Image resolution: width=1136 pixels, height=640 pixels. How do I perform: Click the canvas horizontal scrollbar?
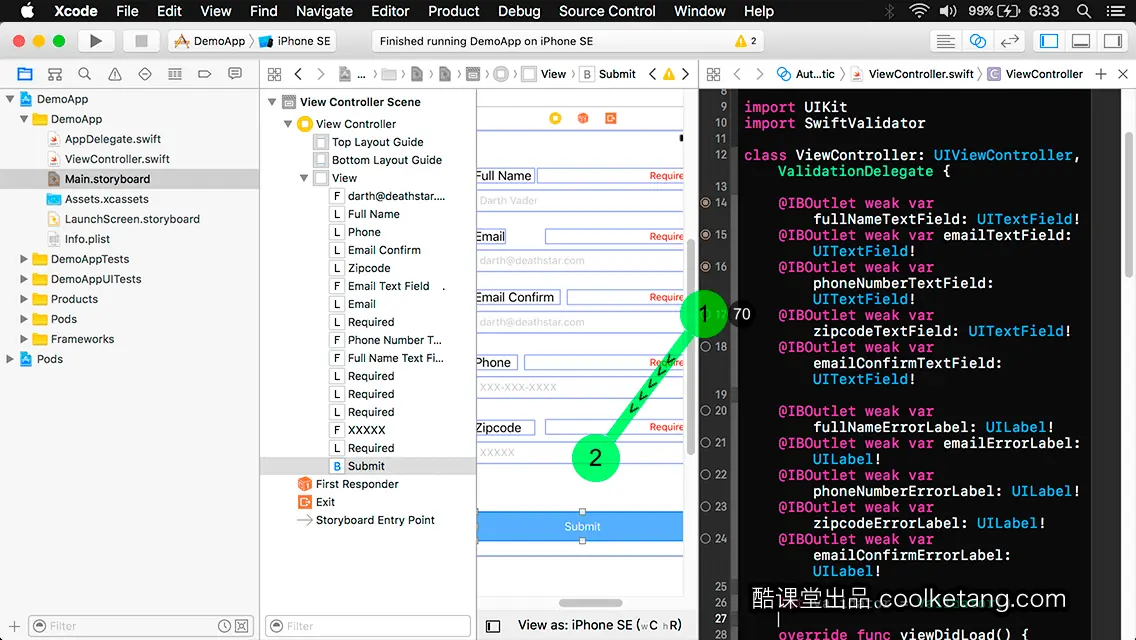click(x=590, y=602)
